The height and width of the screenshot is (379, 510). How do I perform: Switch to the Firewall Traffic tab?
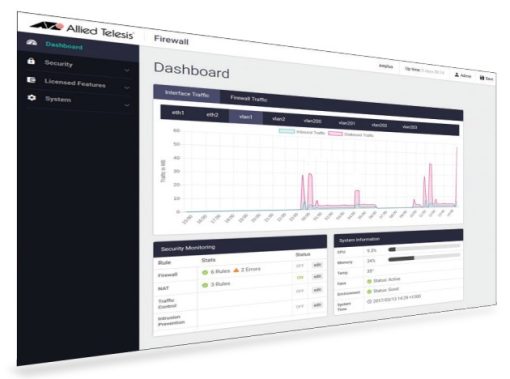249,99
